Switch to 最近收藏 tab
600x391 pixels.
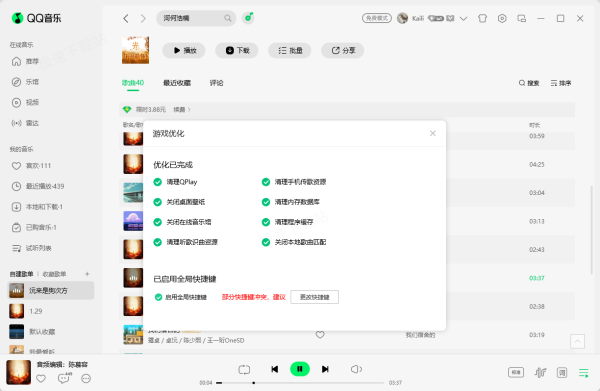coord(177,83)
